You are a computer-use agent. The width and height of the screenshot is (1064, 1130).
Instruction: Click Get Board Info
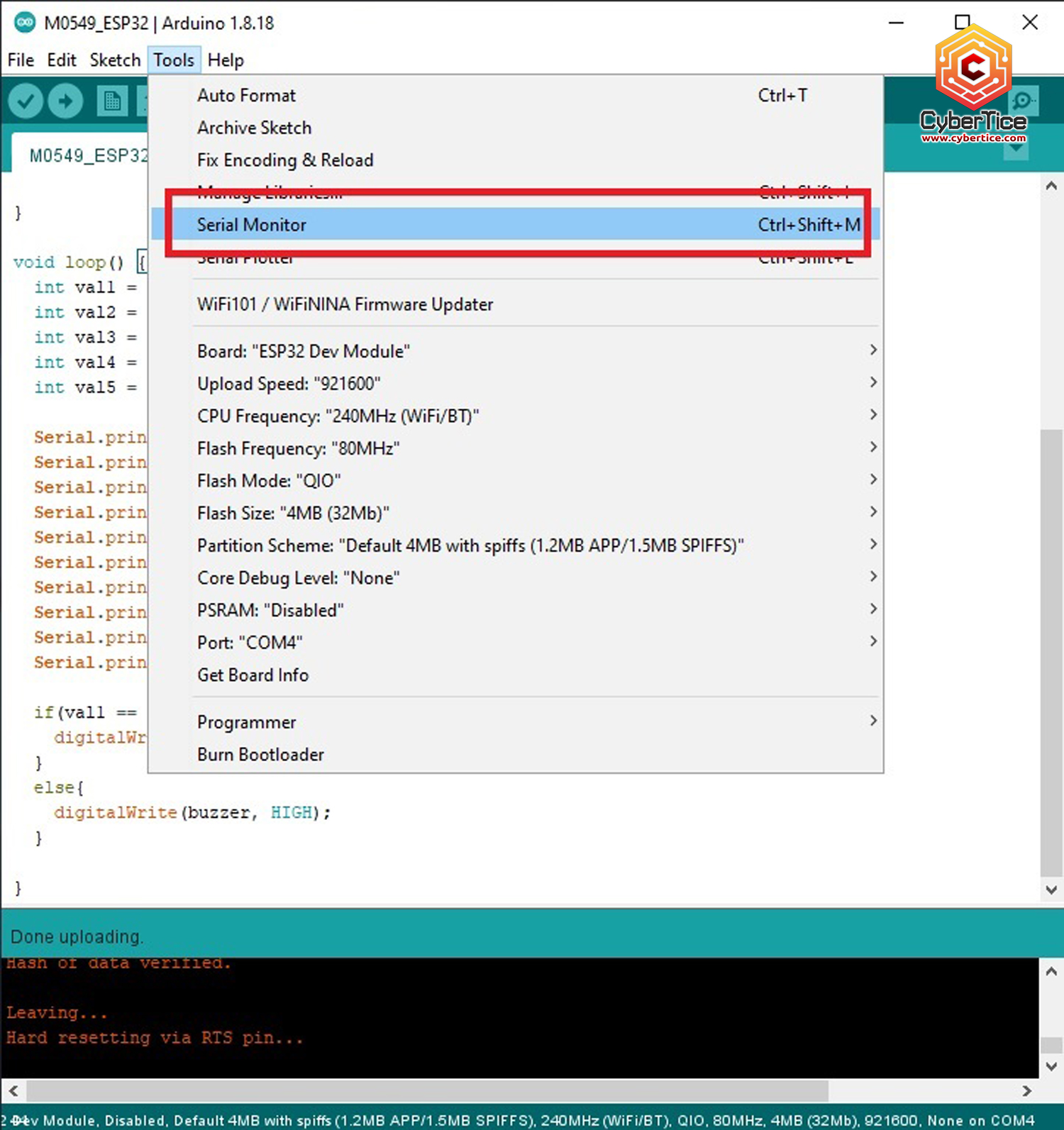[253, 675]
